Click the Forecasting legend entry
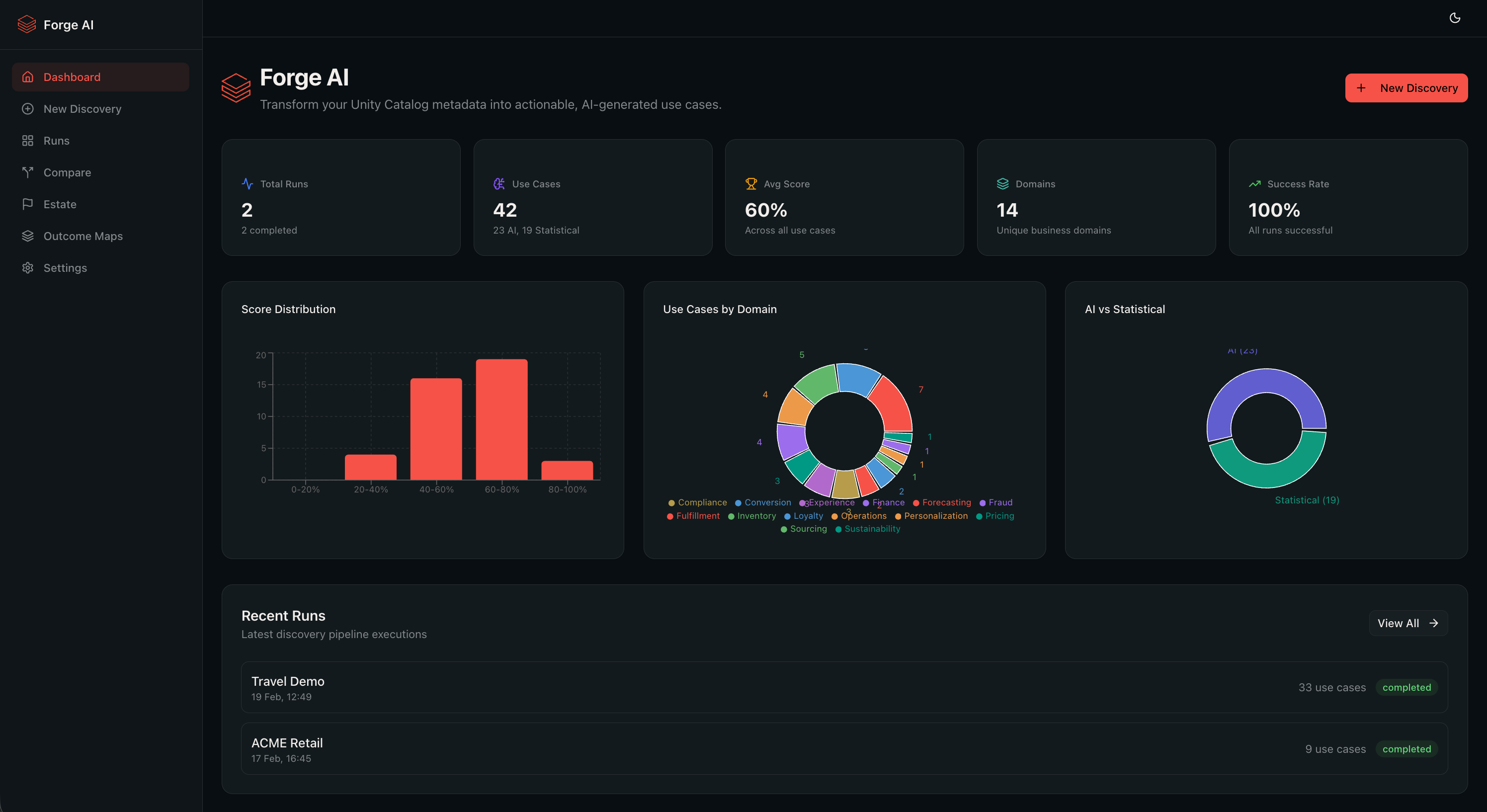The image size is (1487, 812). pos(941,502)
